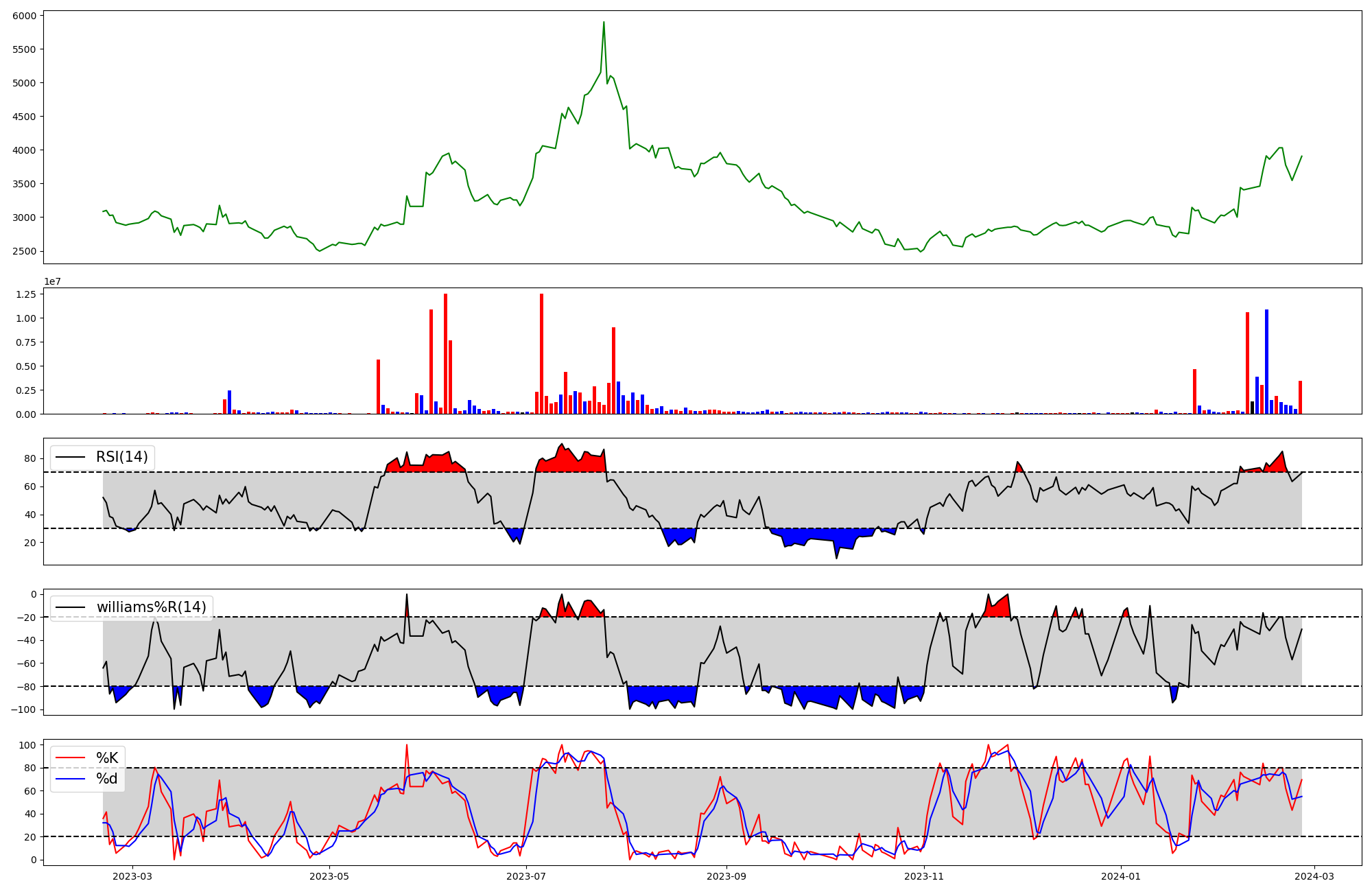Click the 2024-03 date tick label
Screen dimensions: 1372x892
click(1314, 876)
